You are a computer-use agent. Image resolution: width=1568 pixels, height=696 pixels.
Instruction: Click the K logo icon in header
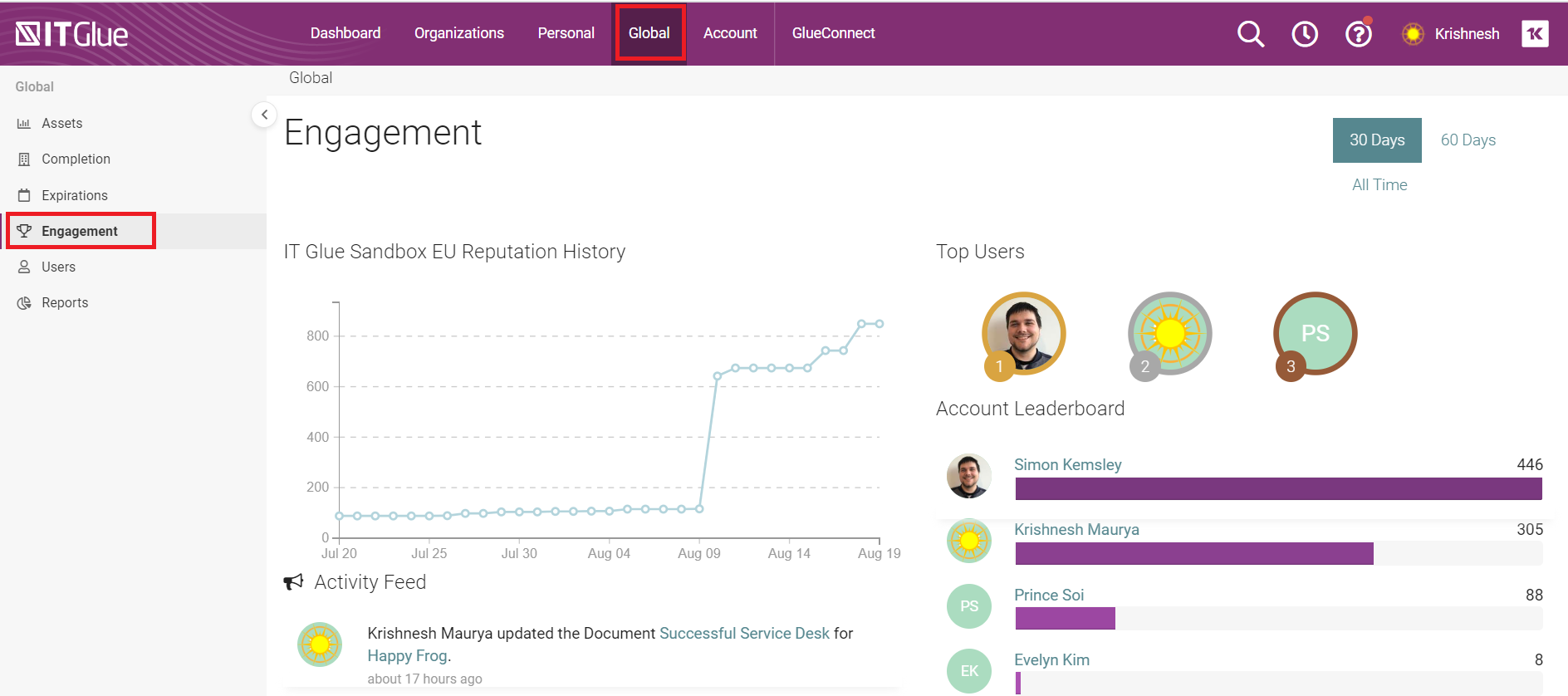1535,34
